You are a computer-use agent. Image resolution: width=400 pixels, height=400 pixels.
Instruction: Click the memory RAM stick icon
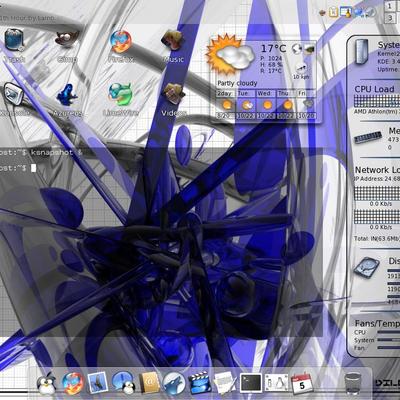click(368, 138)
